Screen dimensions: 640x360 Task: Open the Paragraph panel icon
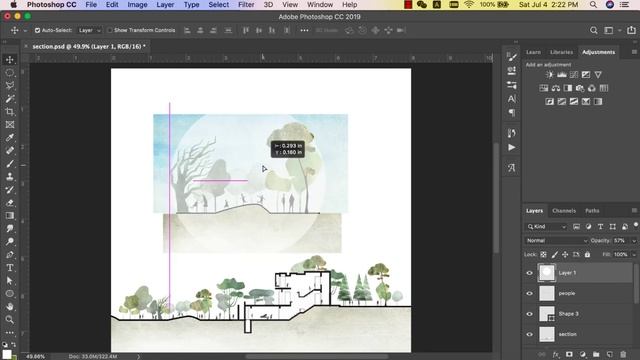511,113
